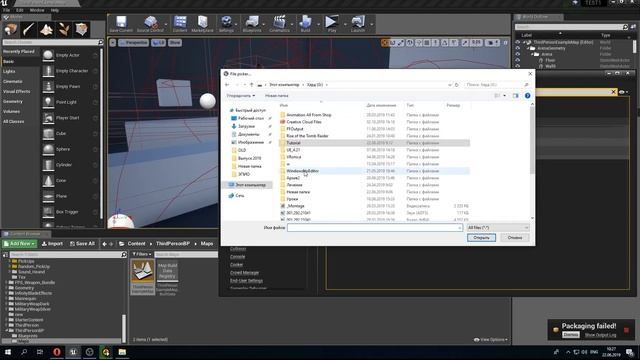Image resolution: width=640 pixels, height=360 pixels.
Task: Open the File menu
Action: coord(6,10)
